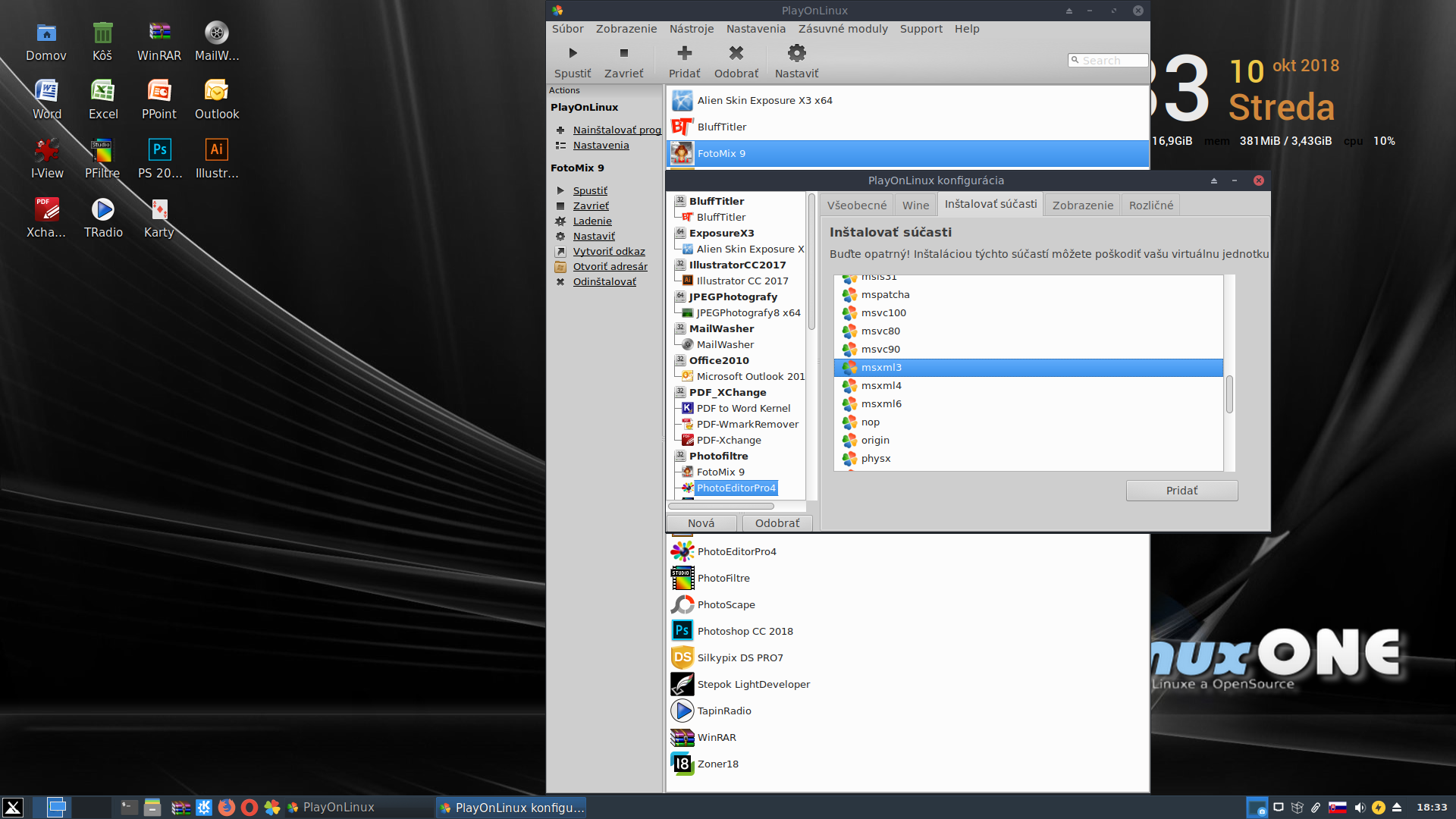Viewport: 1456px width, 819px height.
Task: Open the Excel desktop shortcut
Action: coord(103,99)
